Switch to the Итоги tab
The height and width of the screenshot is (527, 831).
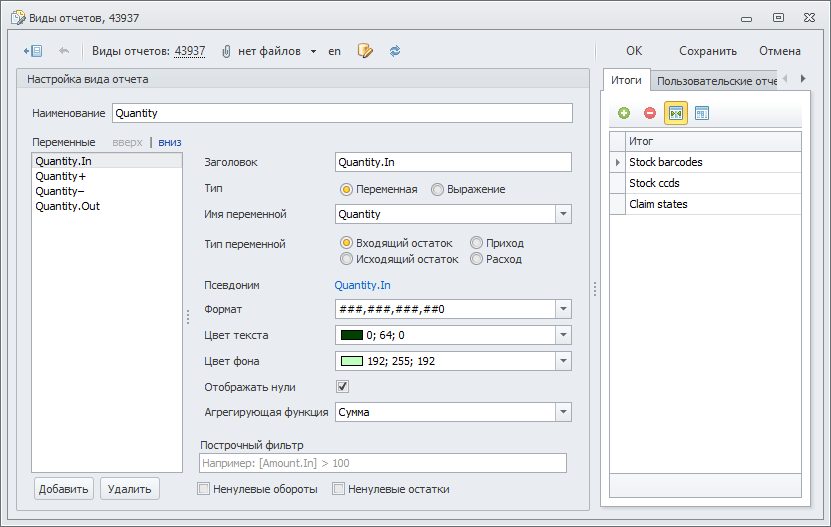[626, 81]
